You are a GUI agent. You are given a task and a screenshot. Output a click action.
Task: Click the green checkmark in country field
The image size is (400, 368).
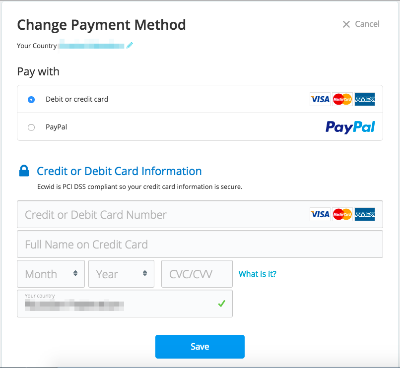click(x=222, y=303)
